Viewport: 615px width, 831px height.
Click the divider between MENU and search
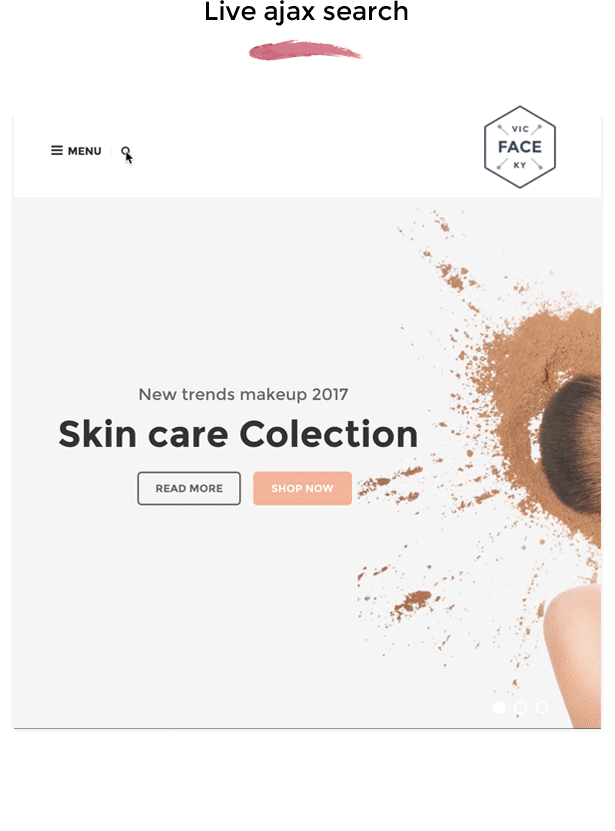pyautogui.click(x=111, y=152)
